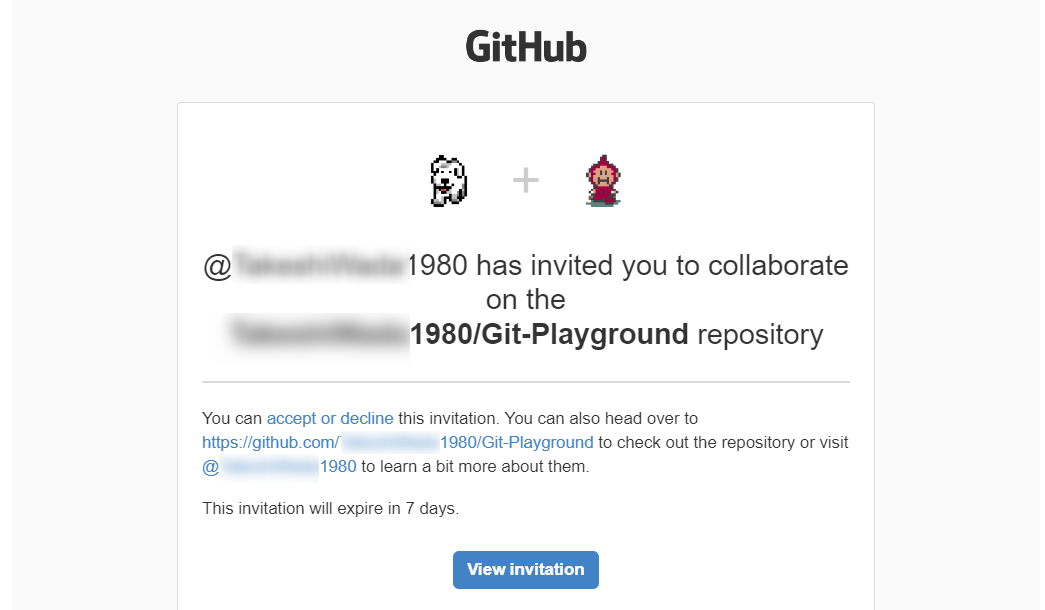Viewport: 1045px width, 610px height.
Task: Visit the @ profile link below the URL
Action: pyautogui.click(x=279, y=466)
